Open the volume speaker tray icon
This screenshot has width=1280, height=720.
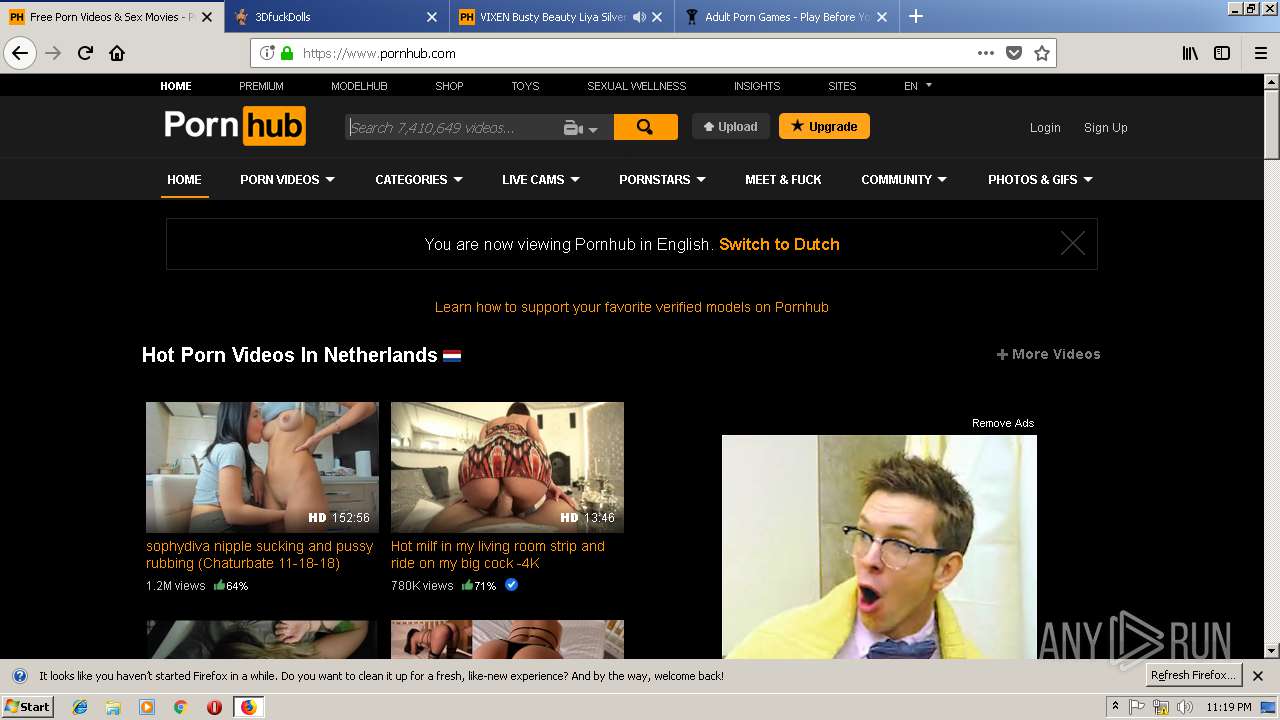(1185, 707)
